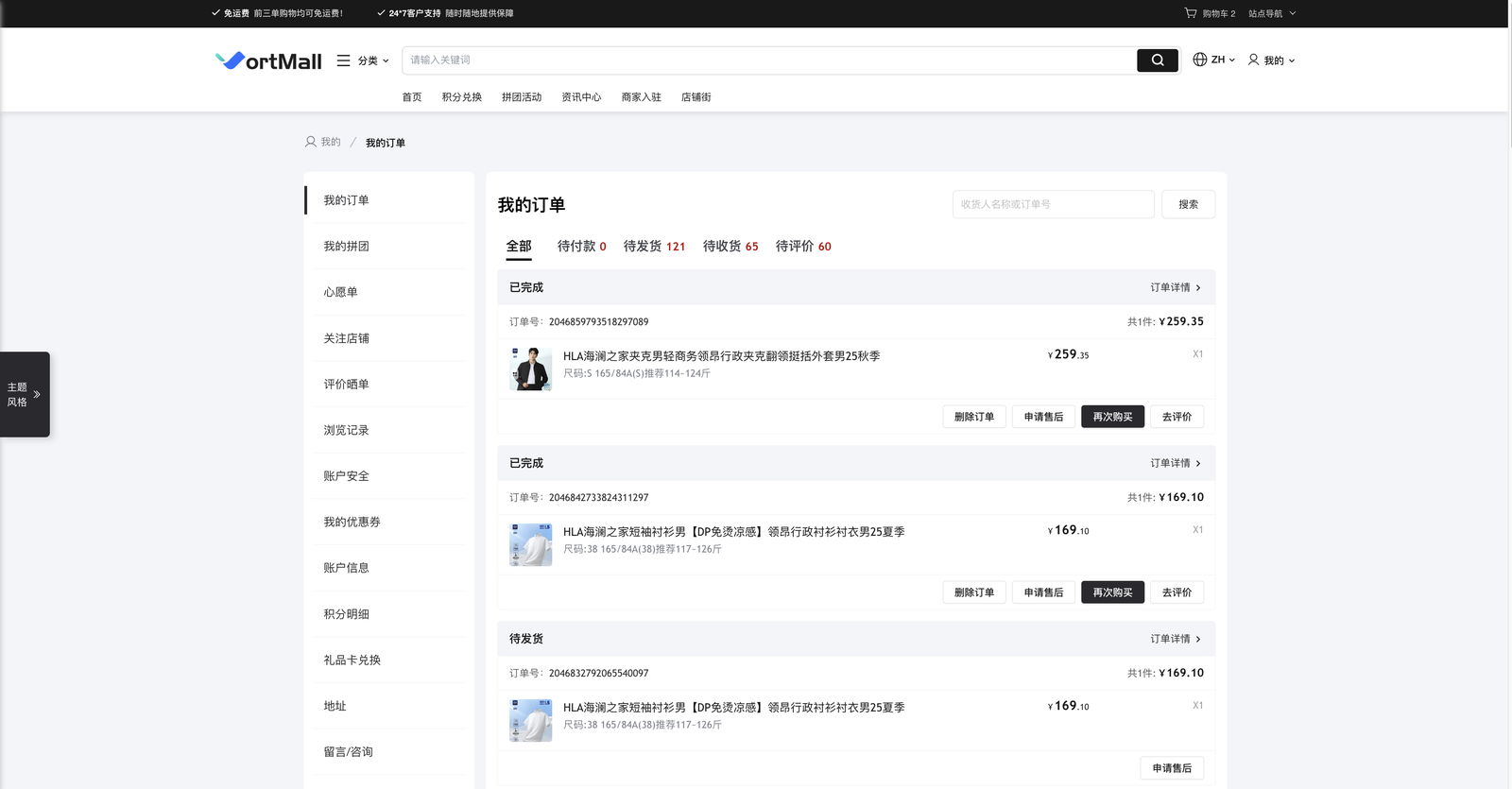
Task: Click the jacket product thumbnail
Action: point(530,369)
